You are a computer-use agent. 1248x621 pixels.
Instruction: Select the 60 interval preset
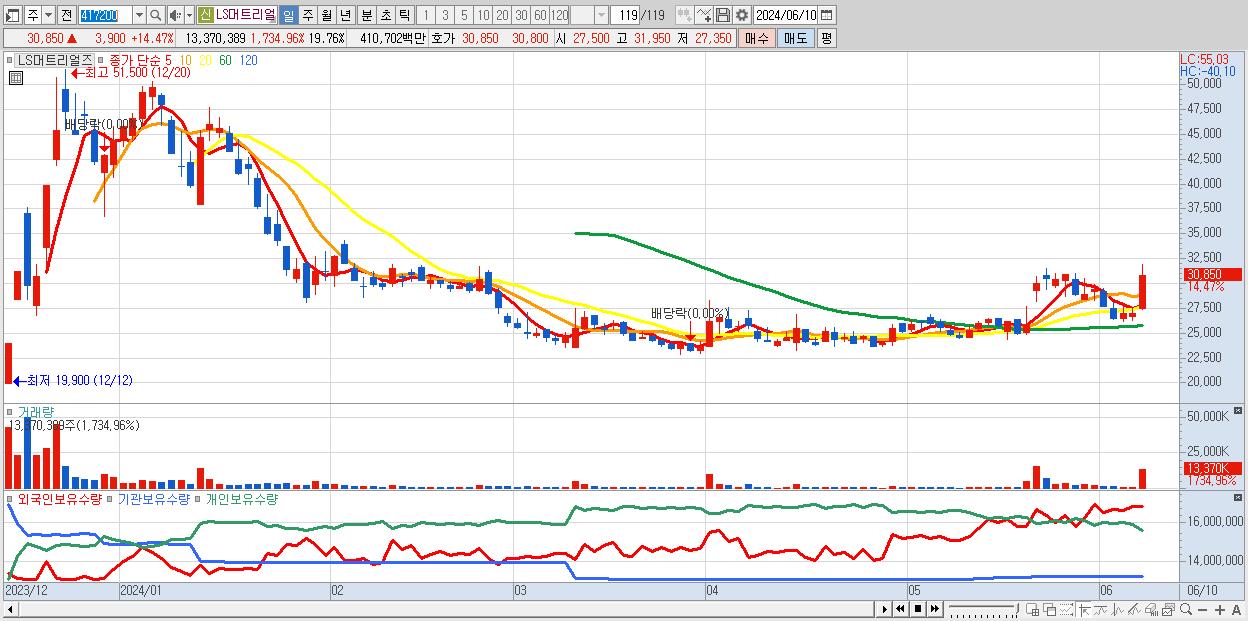(540, 15)
